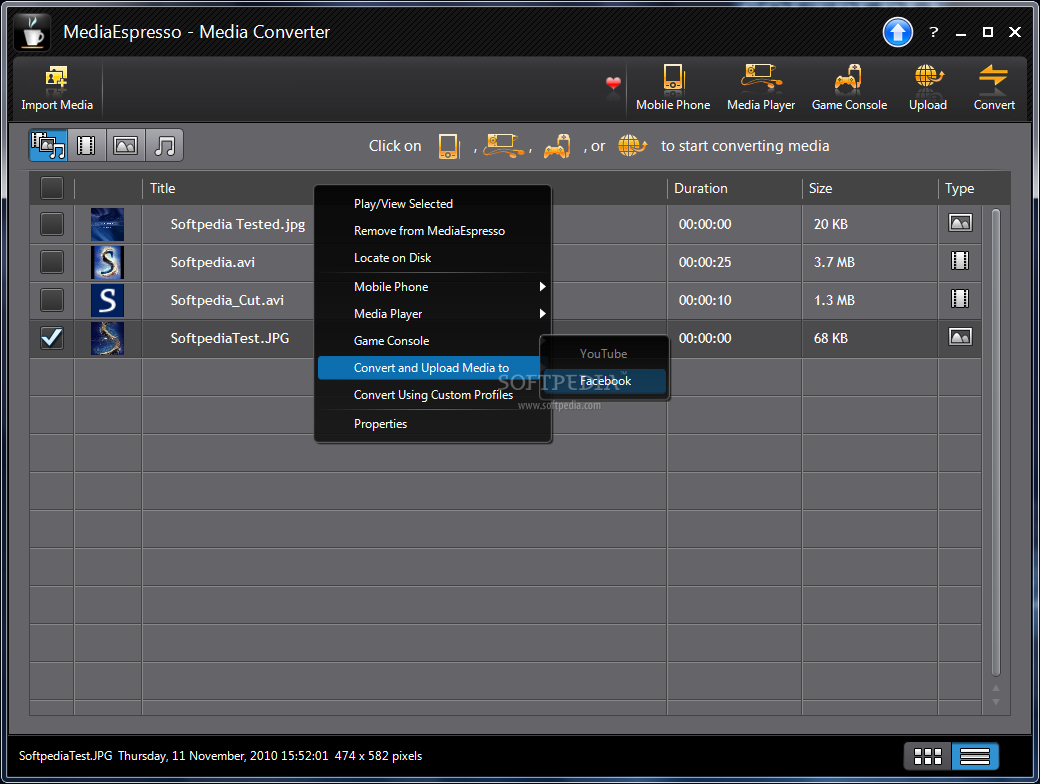Click video type icon for Softpedia_Cut.avi
The width and height of the screenshot is (1040, 784).
(960, 298)
